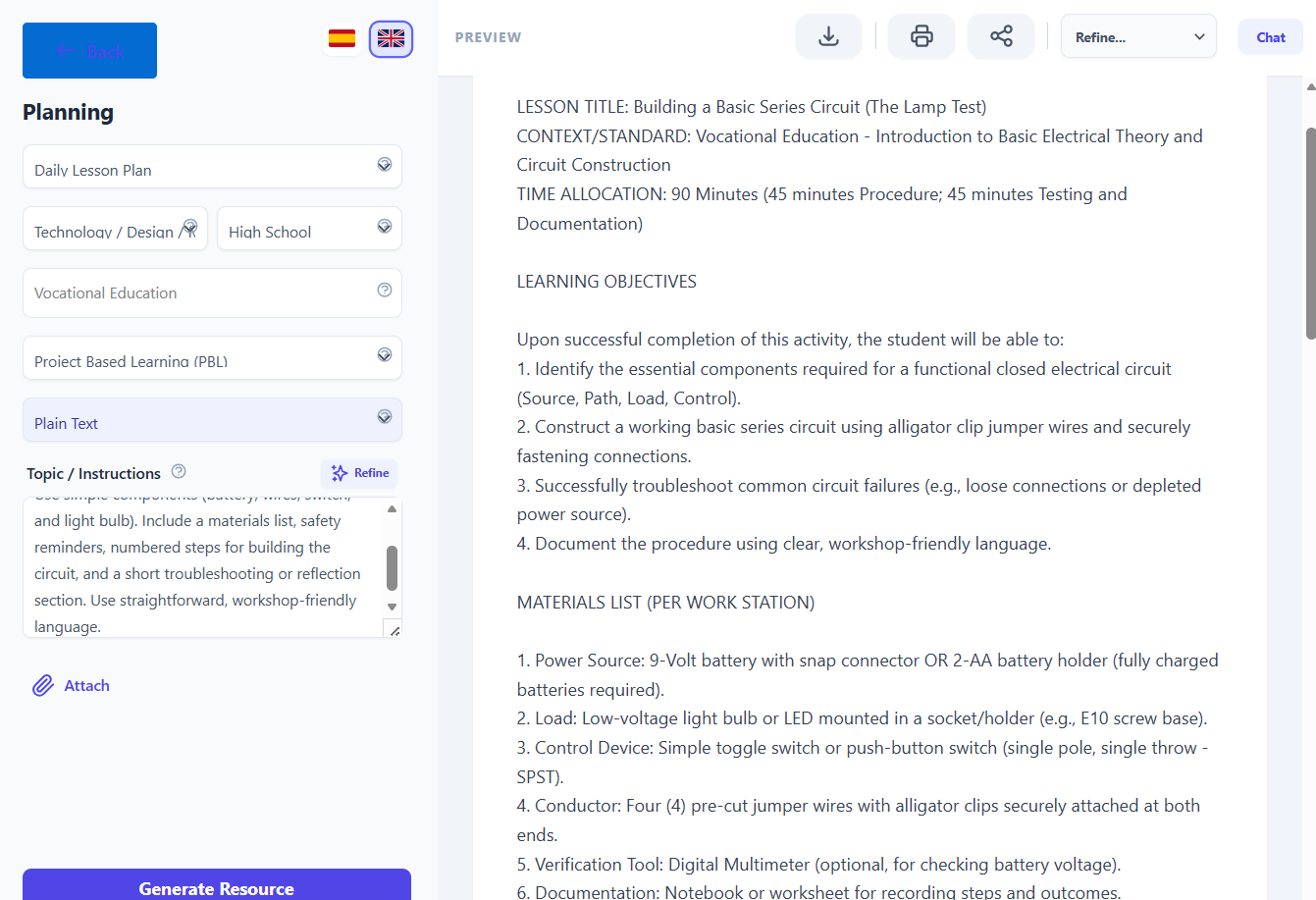This screenshot has width=1316, height=900.
Task: Click the sparkle Refine button above instructions
Action: [x=359, y=473]
